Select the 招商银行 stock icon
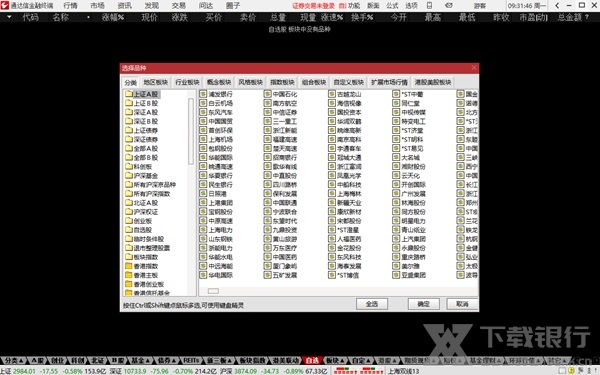Image resolution: width=600 pixels, height=375 pixels. (267, 158)
